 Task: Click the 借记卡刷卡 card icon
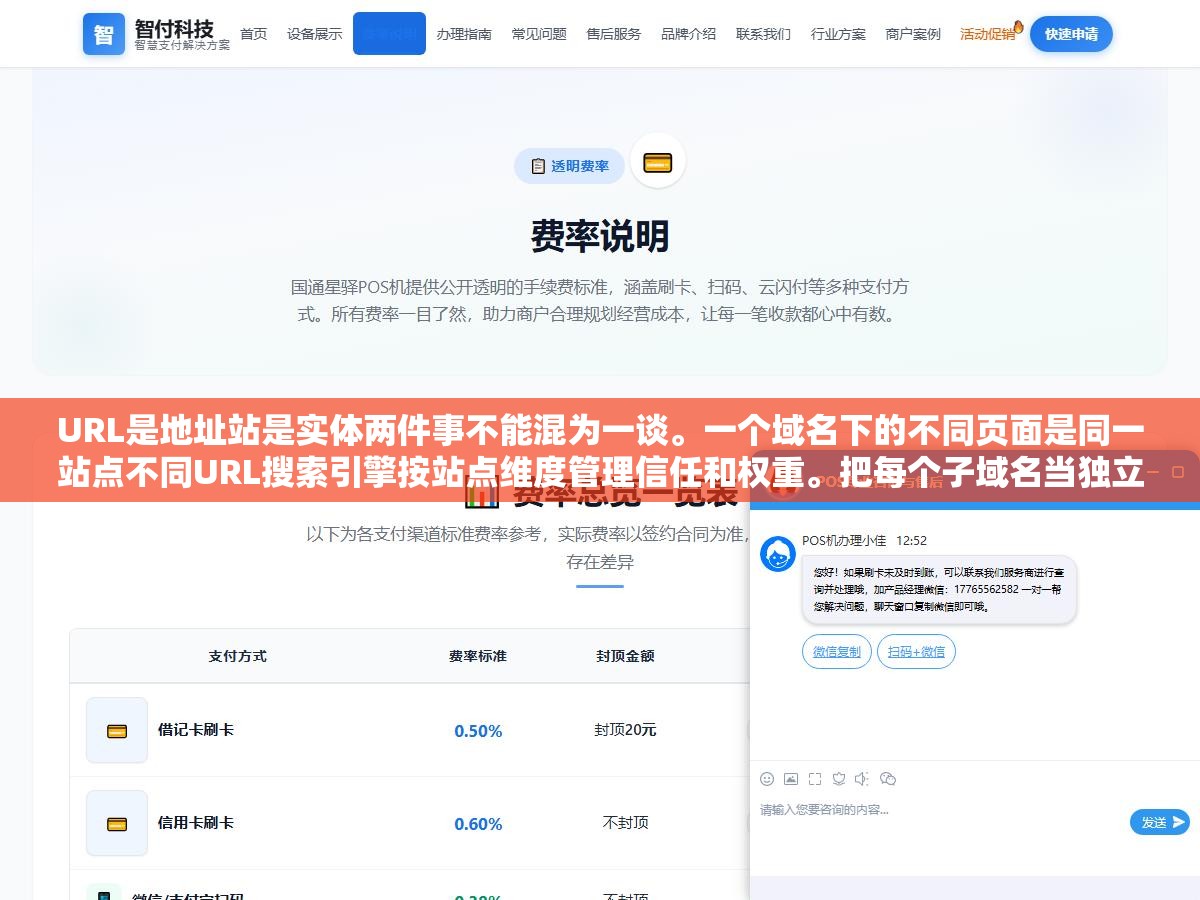pyautogui.click(x=117, y=730)
